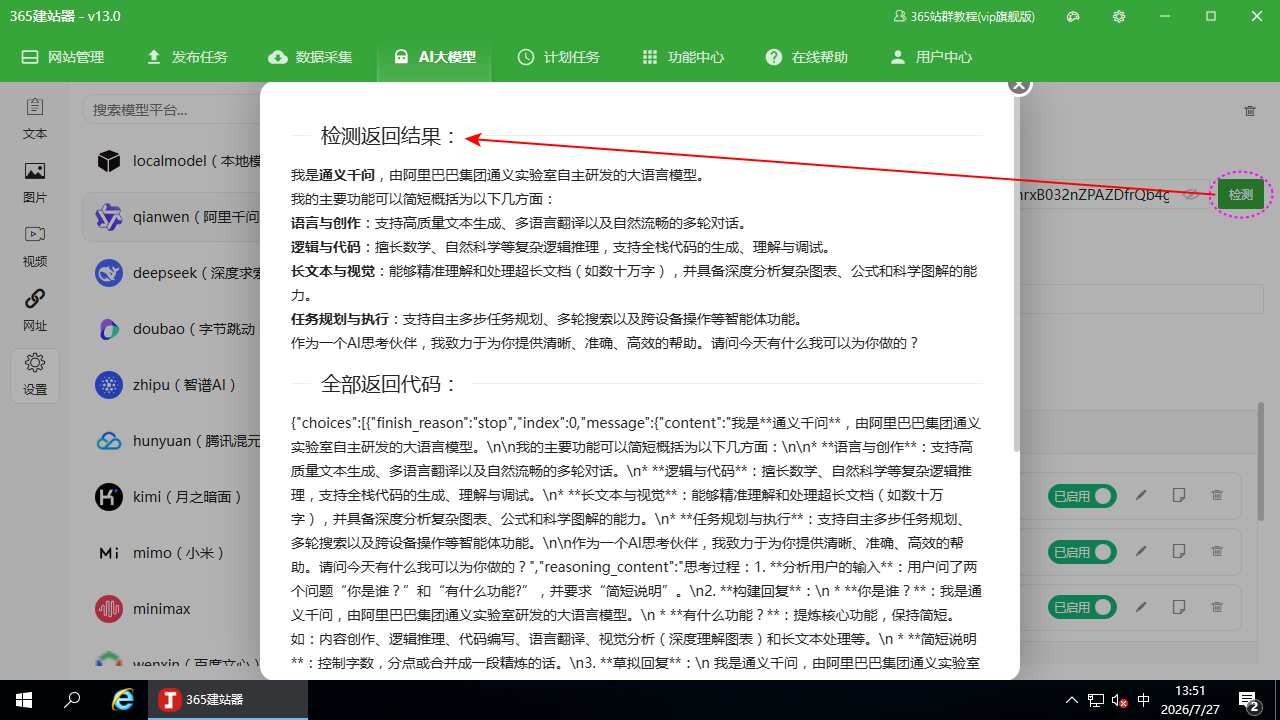The height and width of the screenshot is (720, 1280).
Task: Open the theme palette in the title bar
Action: tap(1073, 16)
